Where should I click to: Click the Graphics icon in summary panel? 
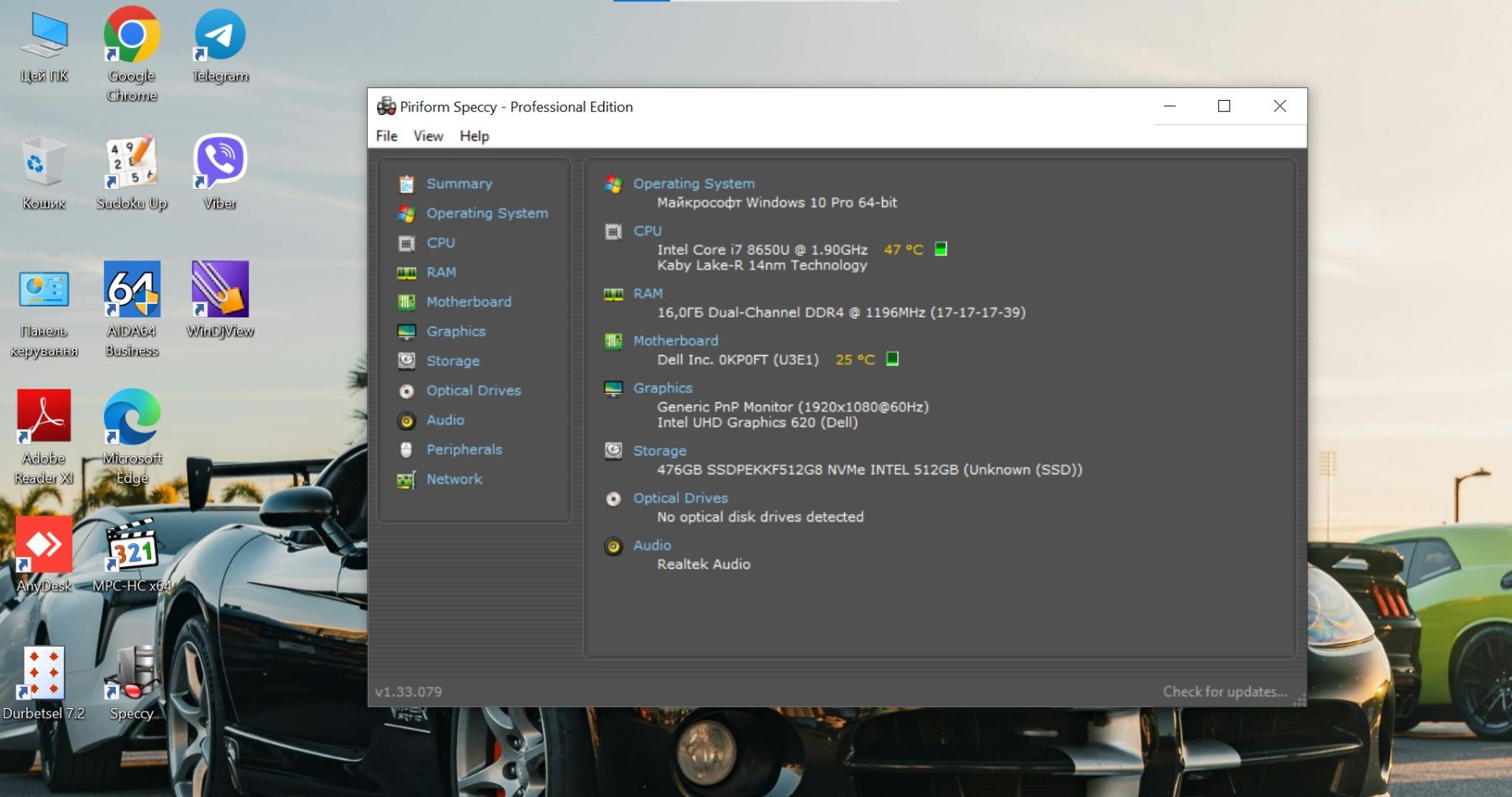click(x=613, y=389)
